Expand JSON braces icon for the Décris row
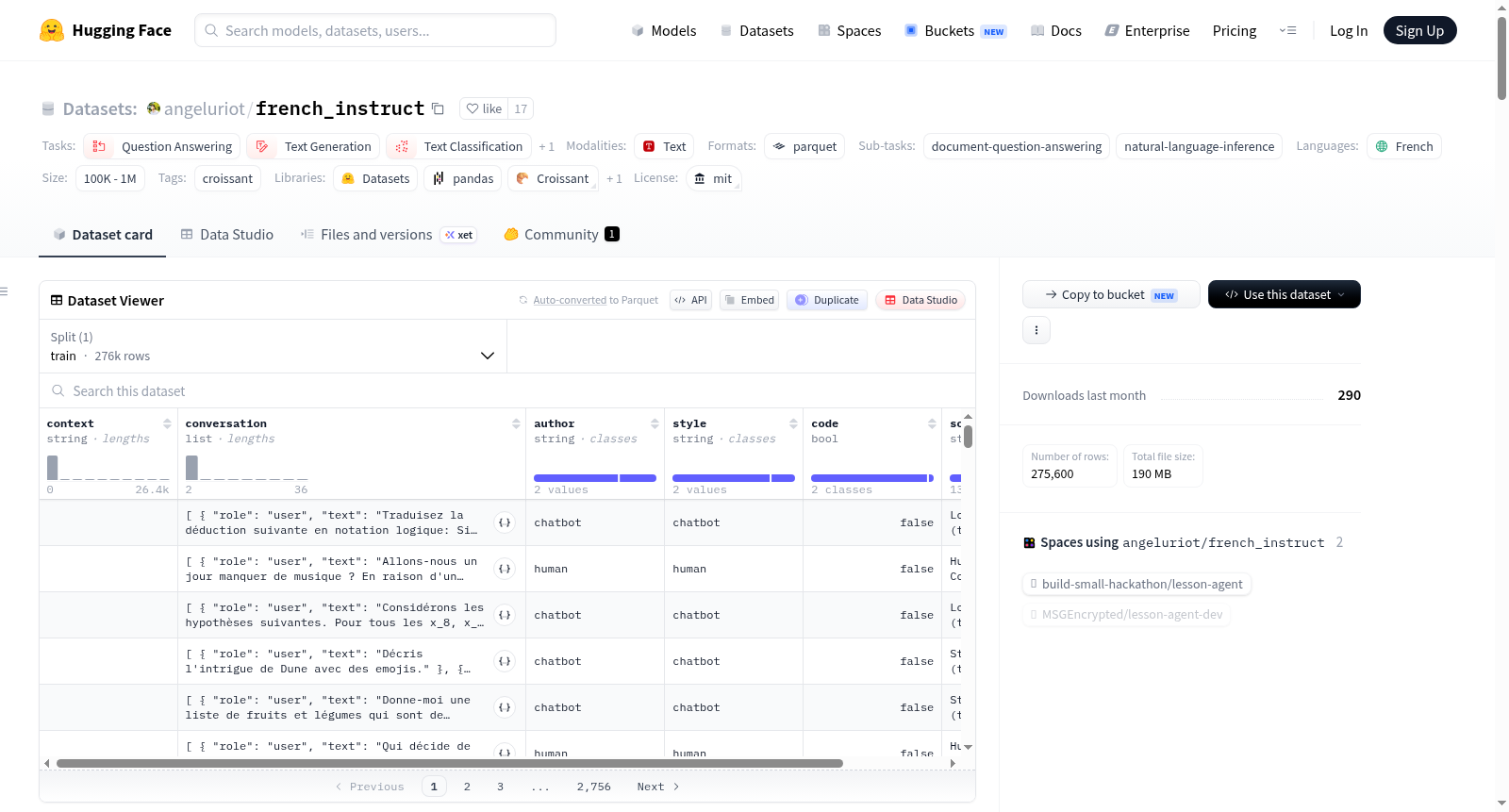Screen dimensions: 1509x812 (x=505, y=661)
